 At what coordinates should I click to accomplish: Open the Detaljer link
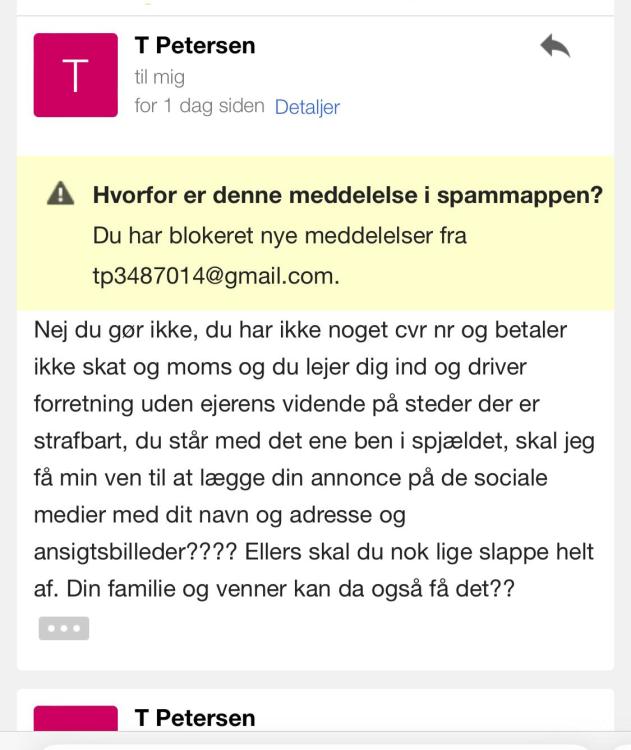tap(307, 107)
